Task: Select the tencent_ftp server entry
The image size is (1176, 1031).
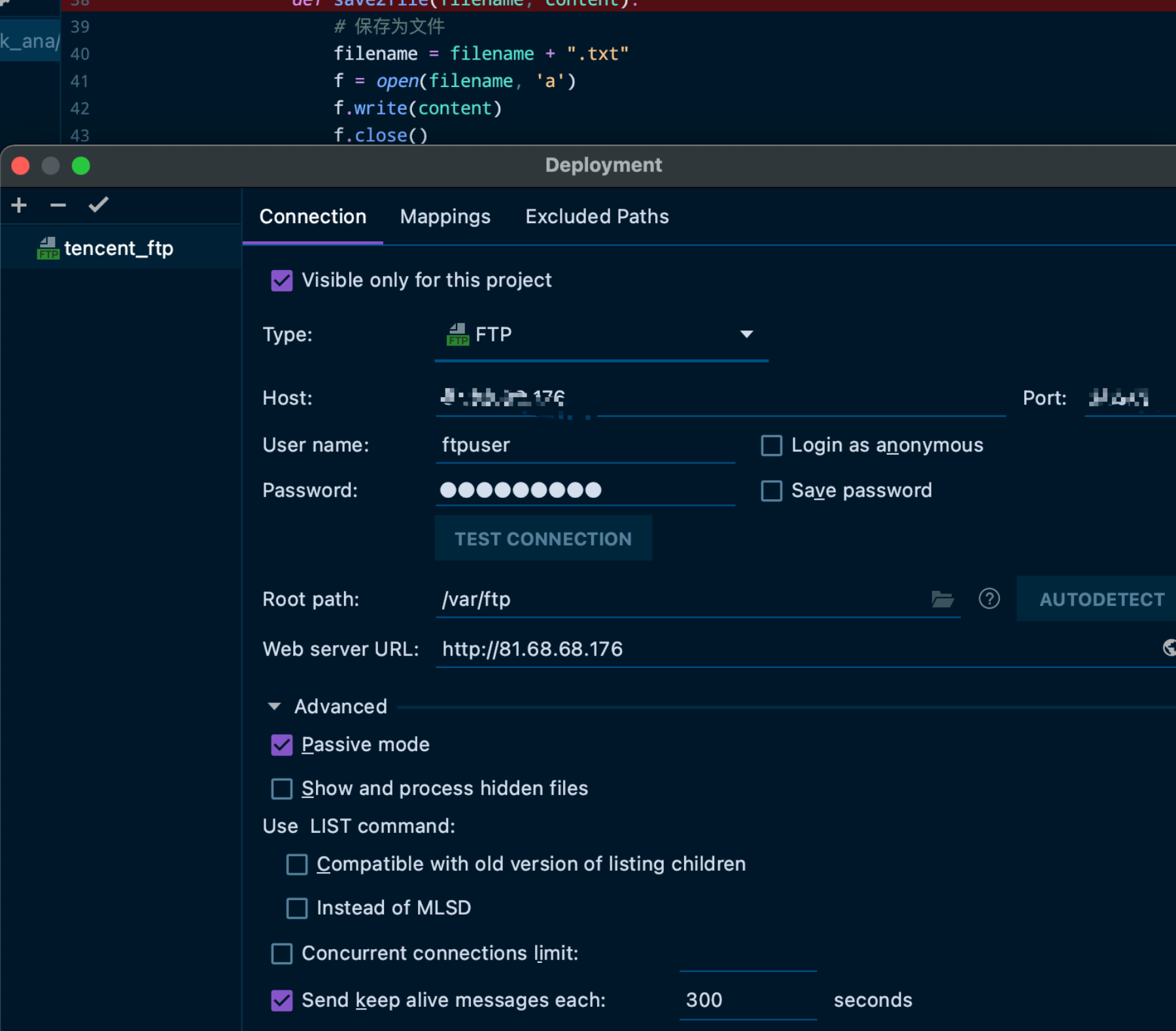Action: 121,249
